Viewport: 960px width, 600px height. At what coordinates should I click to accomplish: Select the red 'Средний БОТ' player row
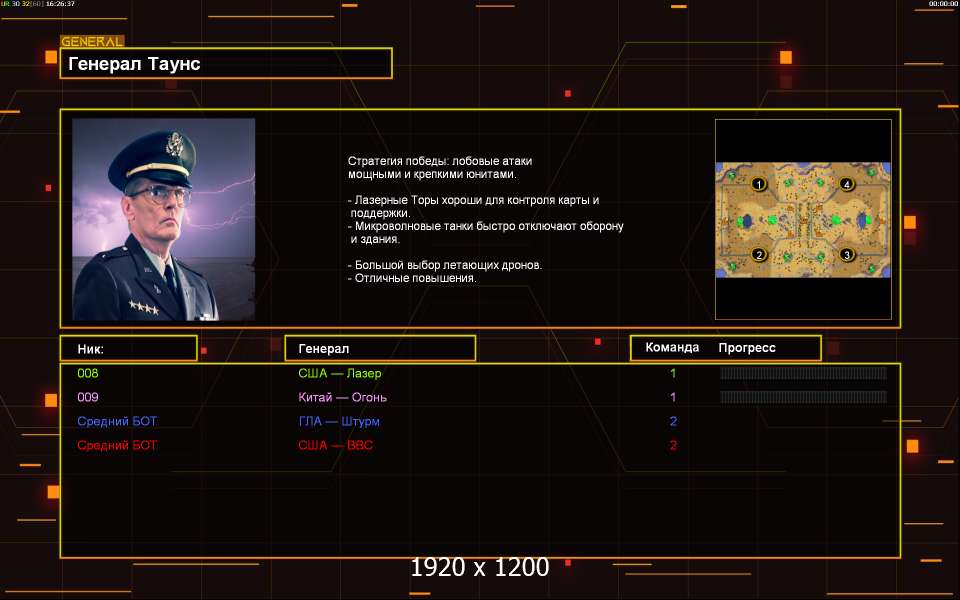[x=117, y=445]
